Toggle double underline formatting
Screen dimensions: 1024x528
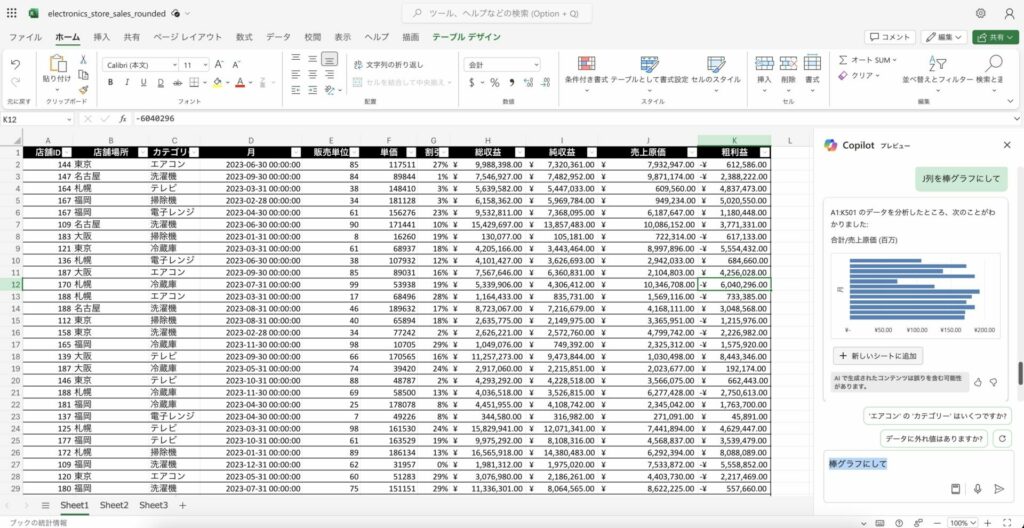160,82
